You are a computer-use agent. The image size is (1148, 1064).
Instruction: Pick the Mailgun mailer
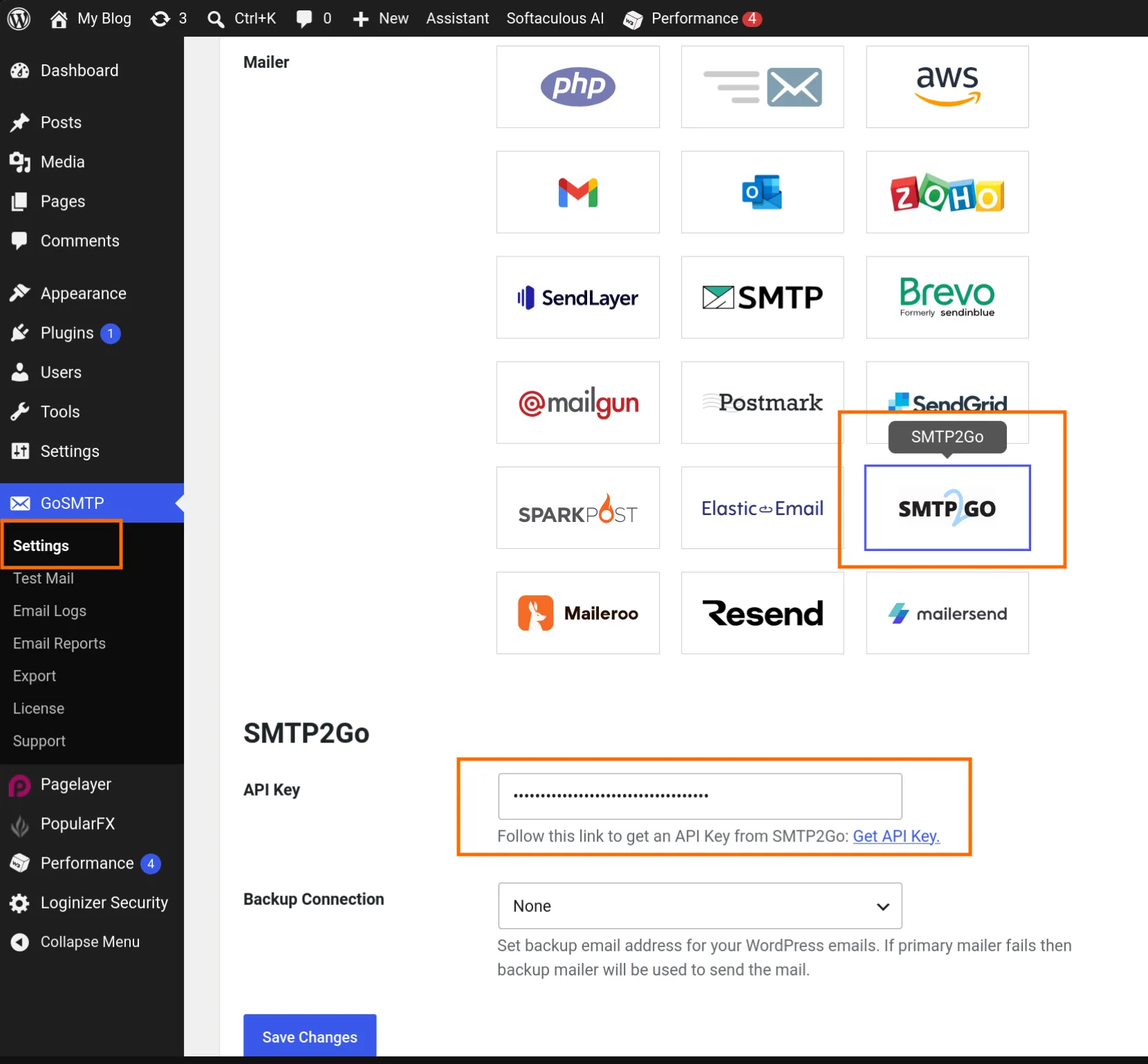pos(577,402)
